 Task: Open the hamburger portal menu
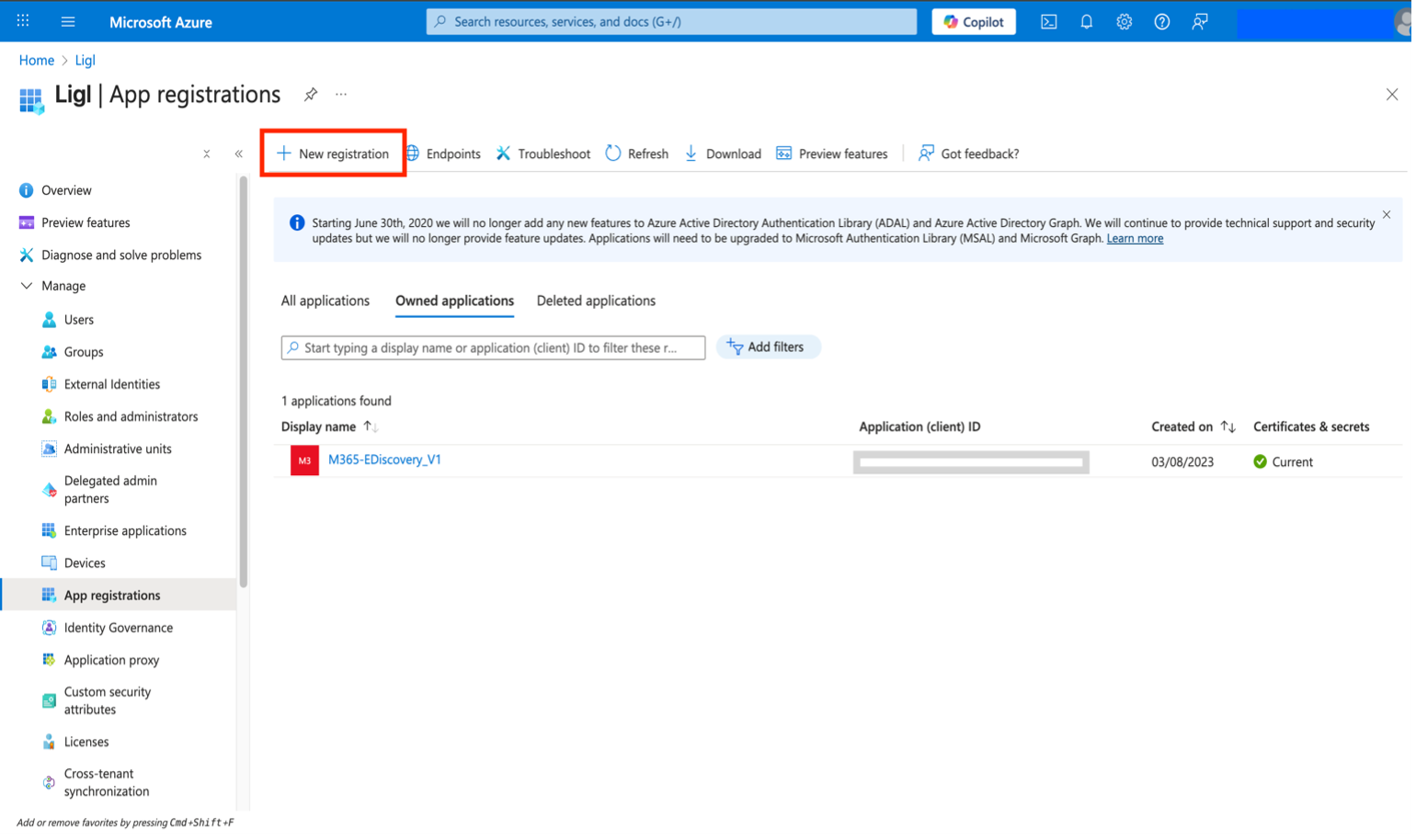68,21
